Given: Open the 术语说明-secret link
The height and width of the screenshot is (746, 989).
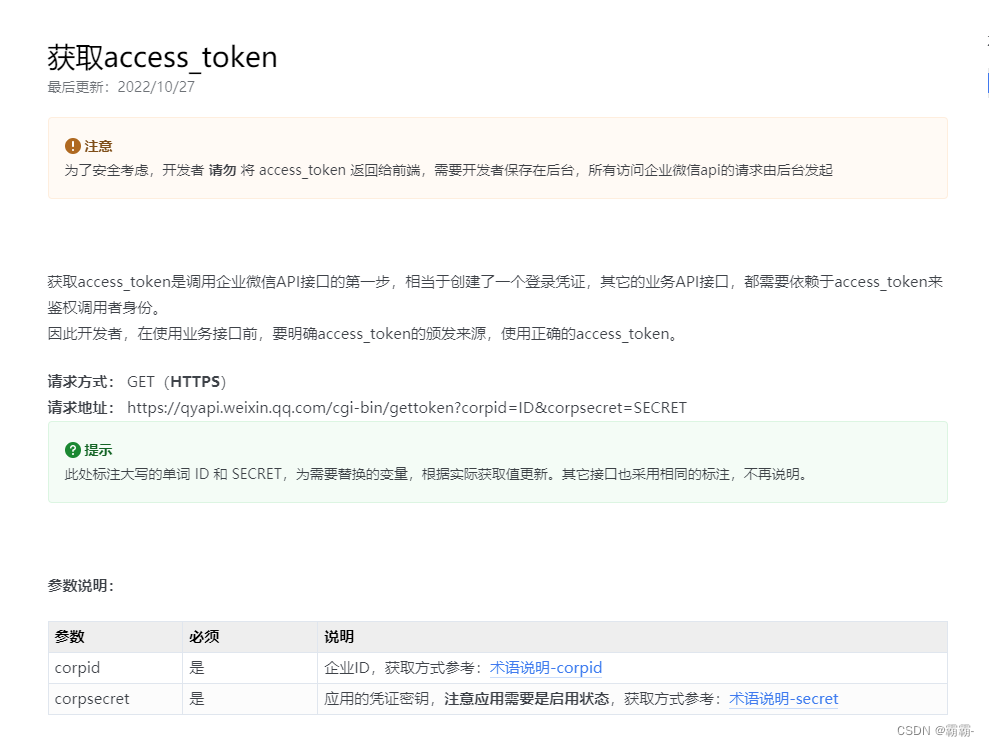Looking at the screenshot, I should [x=783, y=699].
